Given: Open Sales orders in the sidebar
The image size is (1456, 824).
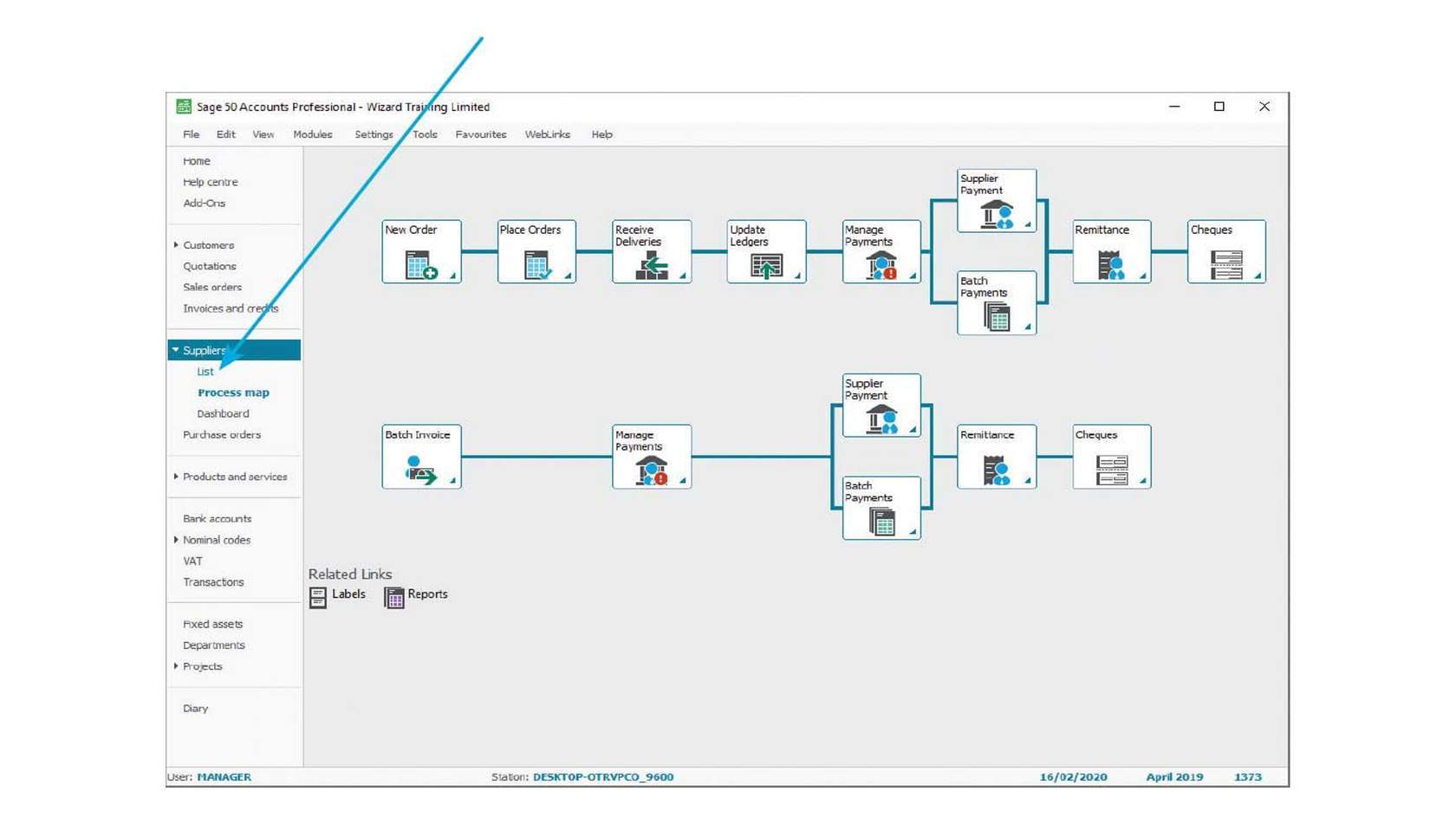Looking at the screenshot, I should tap(212, 287).
